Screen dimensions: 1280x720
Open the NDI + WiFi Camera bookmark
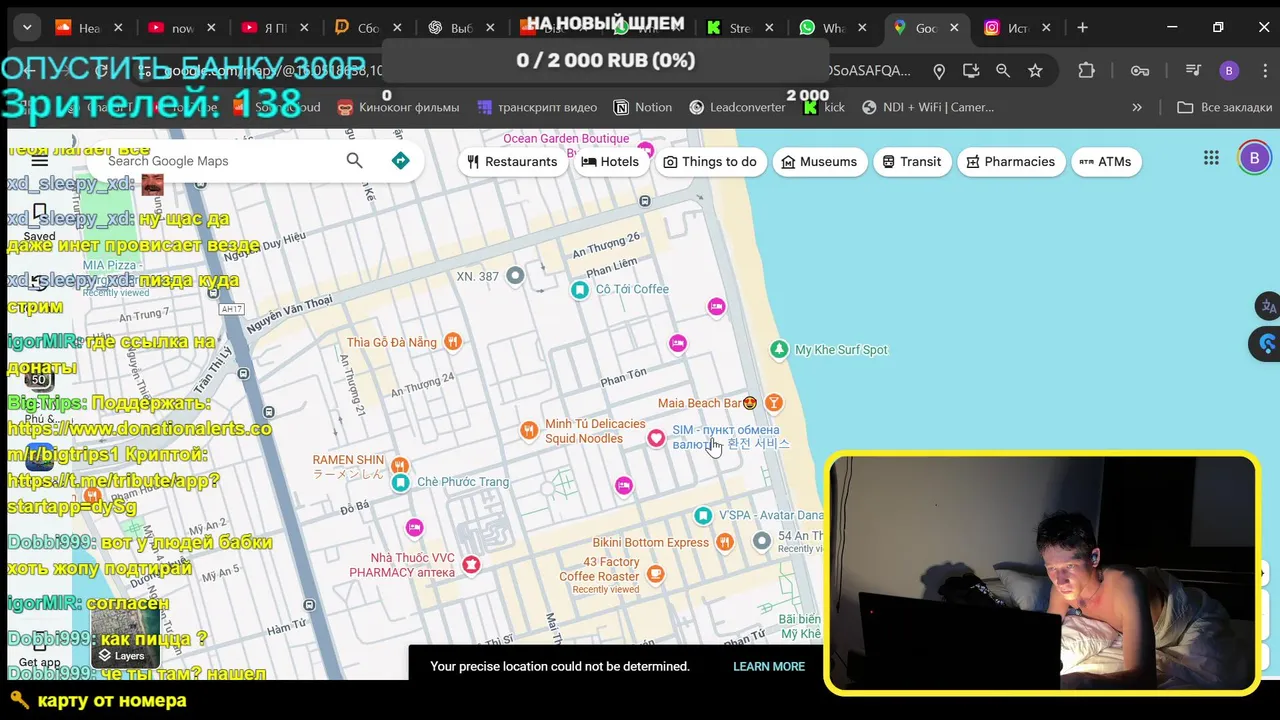(928, 107)
